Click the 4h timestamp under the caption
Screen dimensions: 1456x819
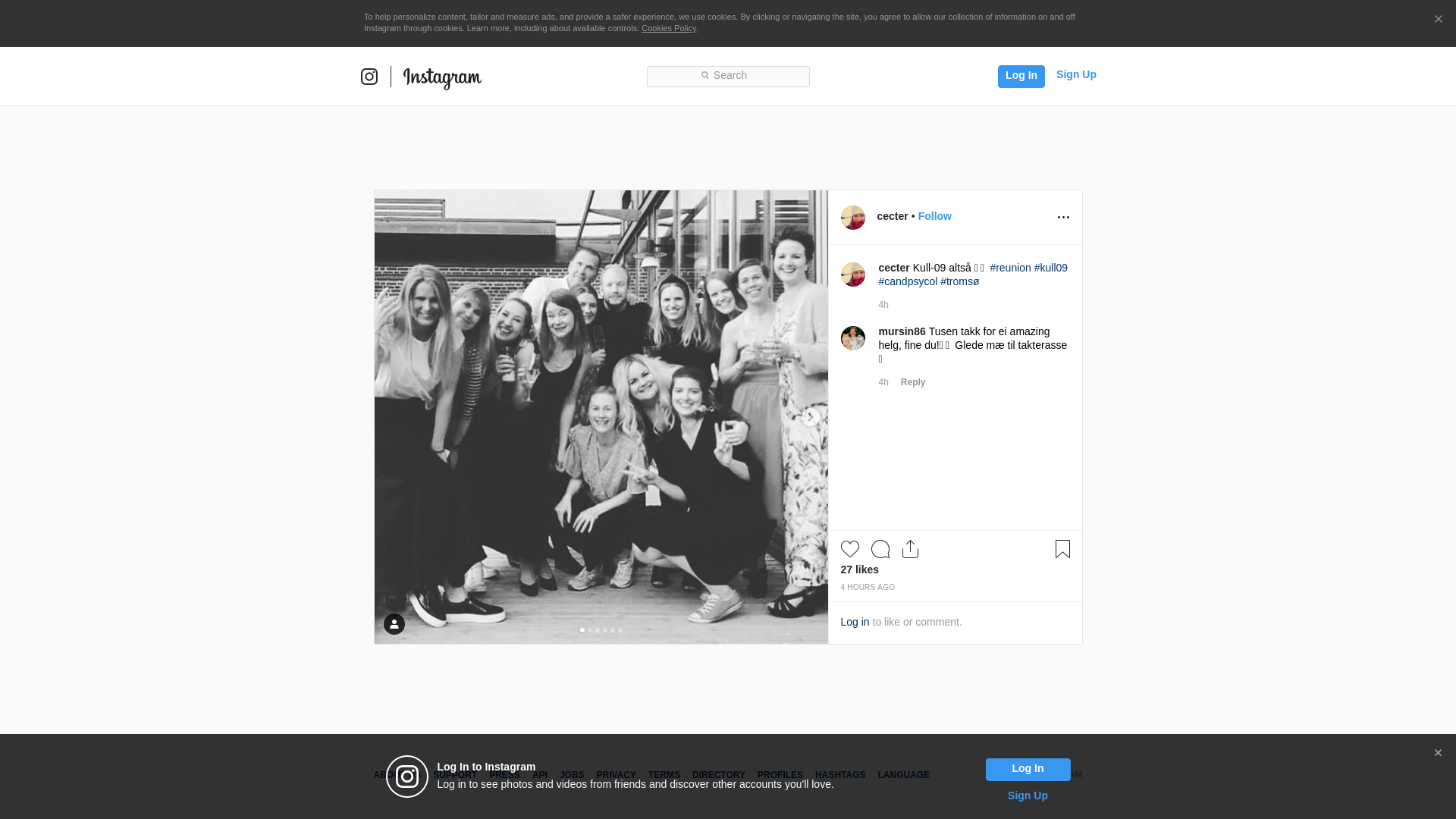(883, 306)
